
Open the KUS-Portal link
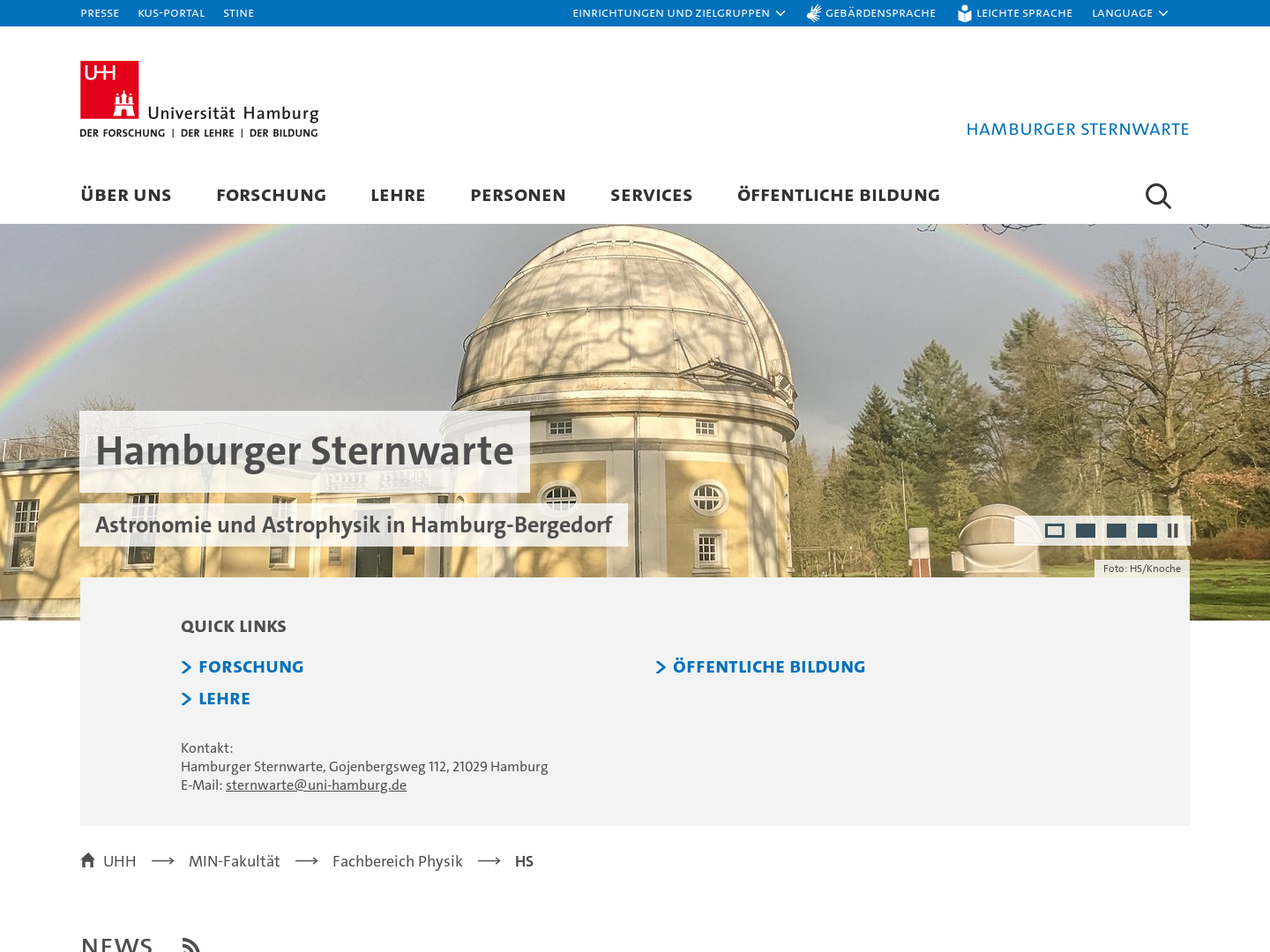pyautogui.click(x=171, y=13)
